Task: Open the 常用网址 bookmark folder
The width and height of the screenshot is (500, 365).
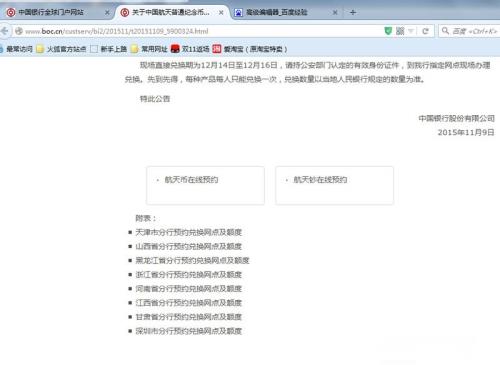Action: pos(149,49)
